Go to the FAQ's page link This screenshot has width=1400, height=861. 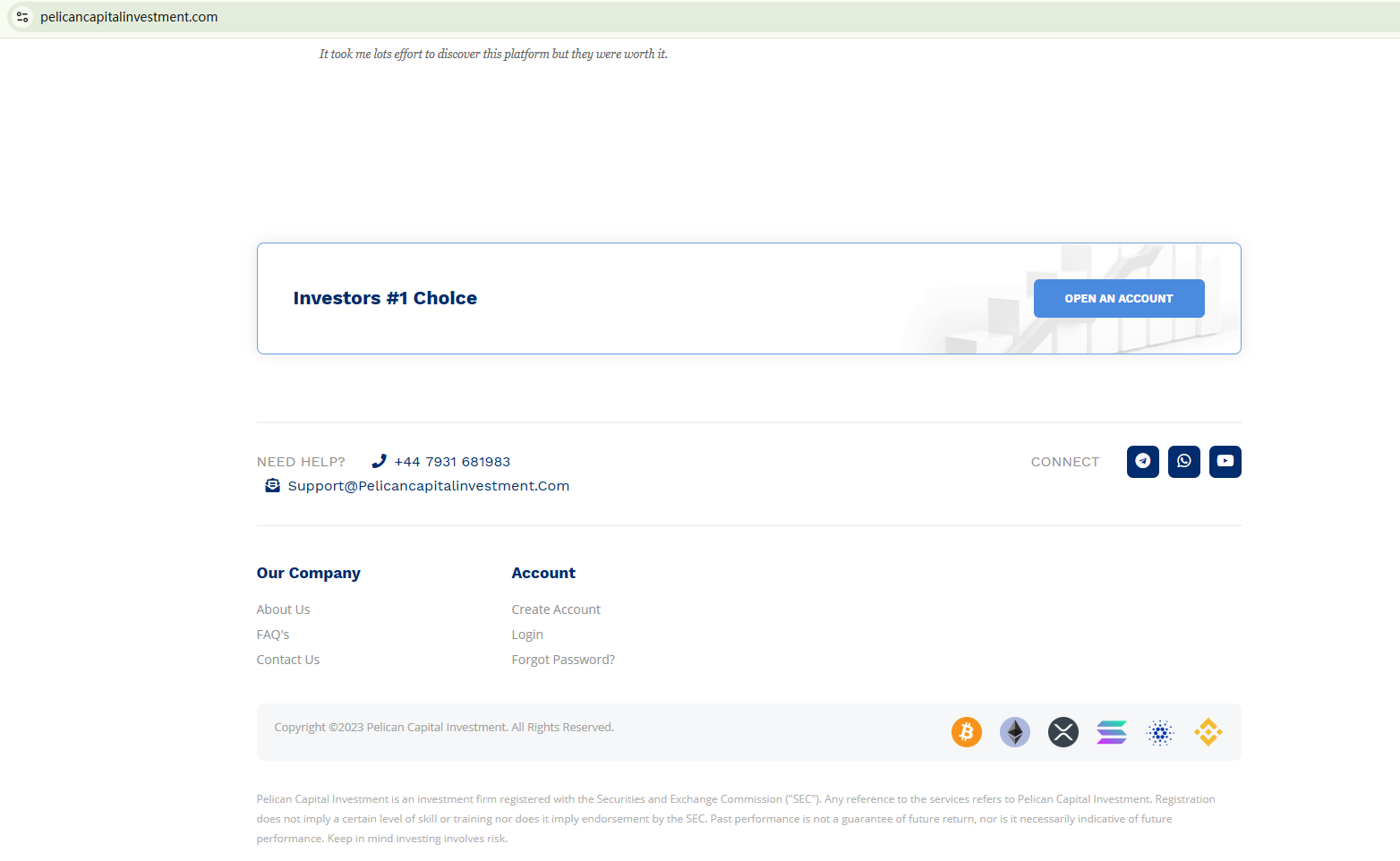(272, 635)
